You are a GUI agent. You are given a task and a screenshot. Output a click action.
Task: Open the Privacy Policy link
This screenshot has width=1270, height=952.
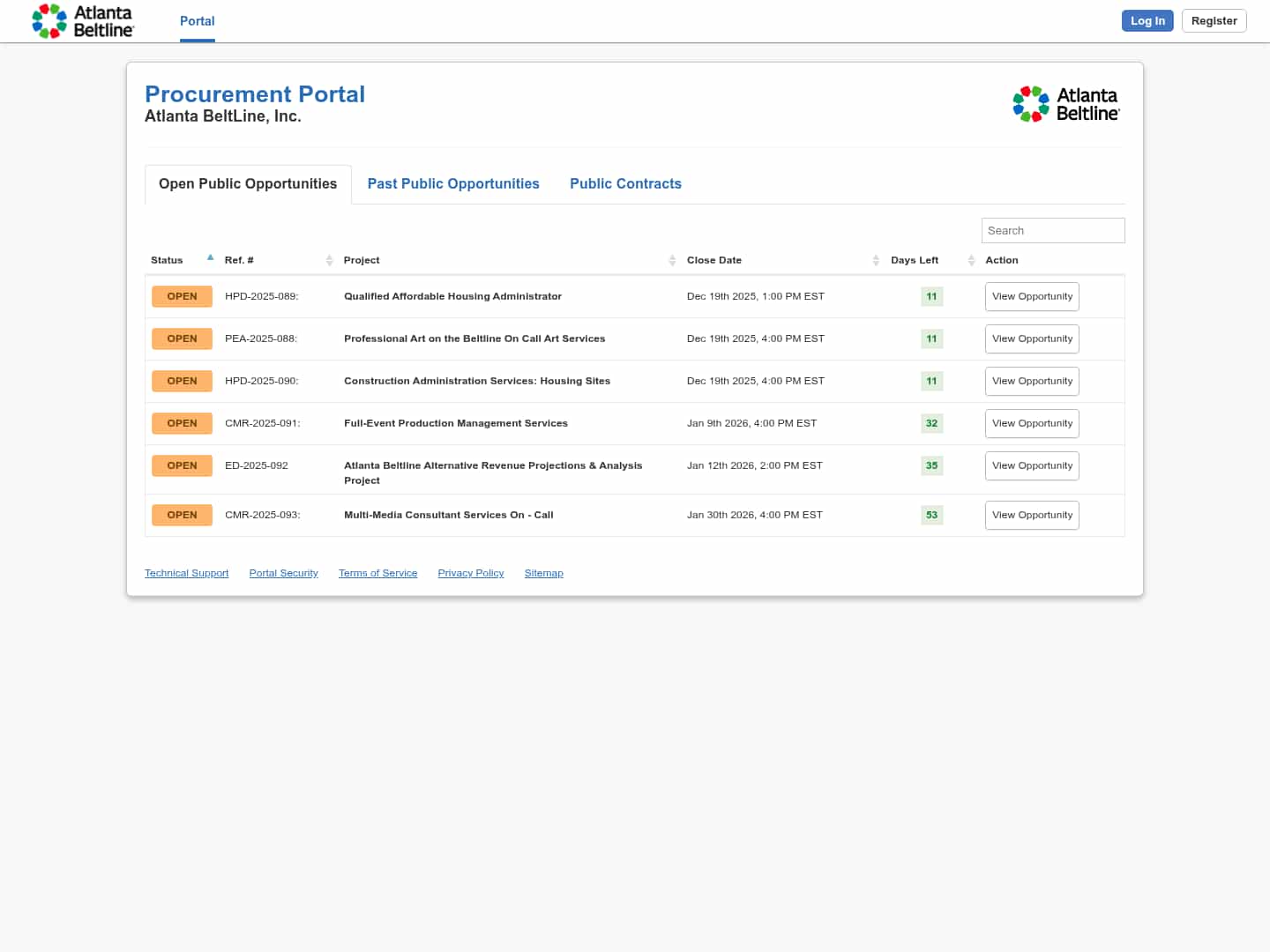tap(471, 573)
